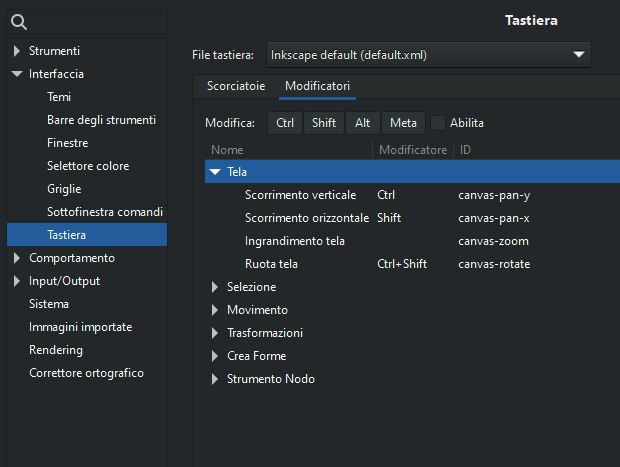The height and width of the screenshot is (467, 620).
Task: Expand the Comportamento section arrow
Action: (17, 258)
